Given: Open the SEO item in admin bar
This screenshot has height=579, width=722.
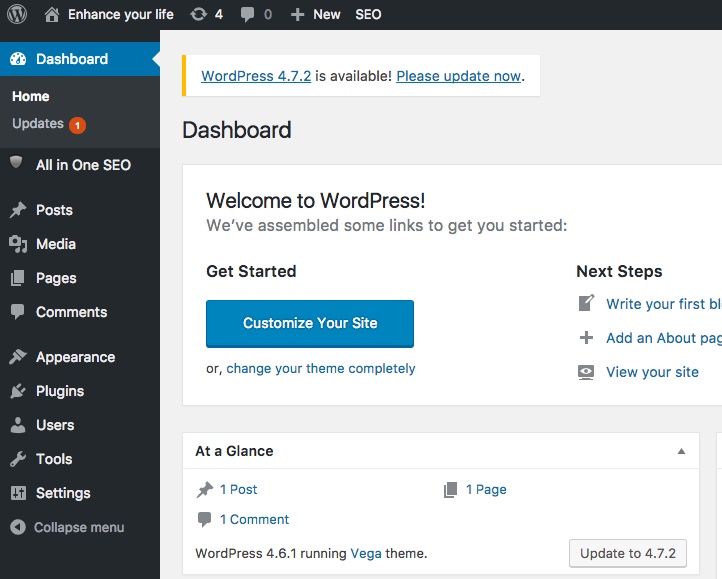Looking at the screenshot, I should (368, 15).
